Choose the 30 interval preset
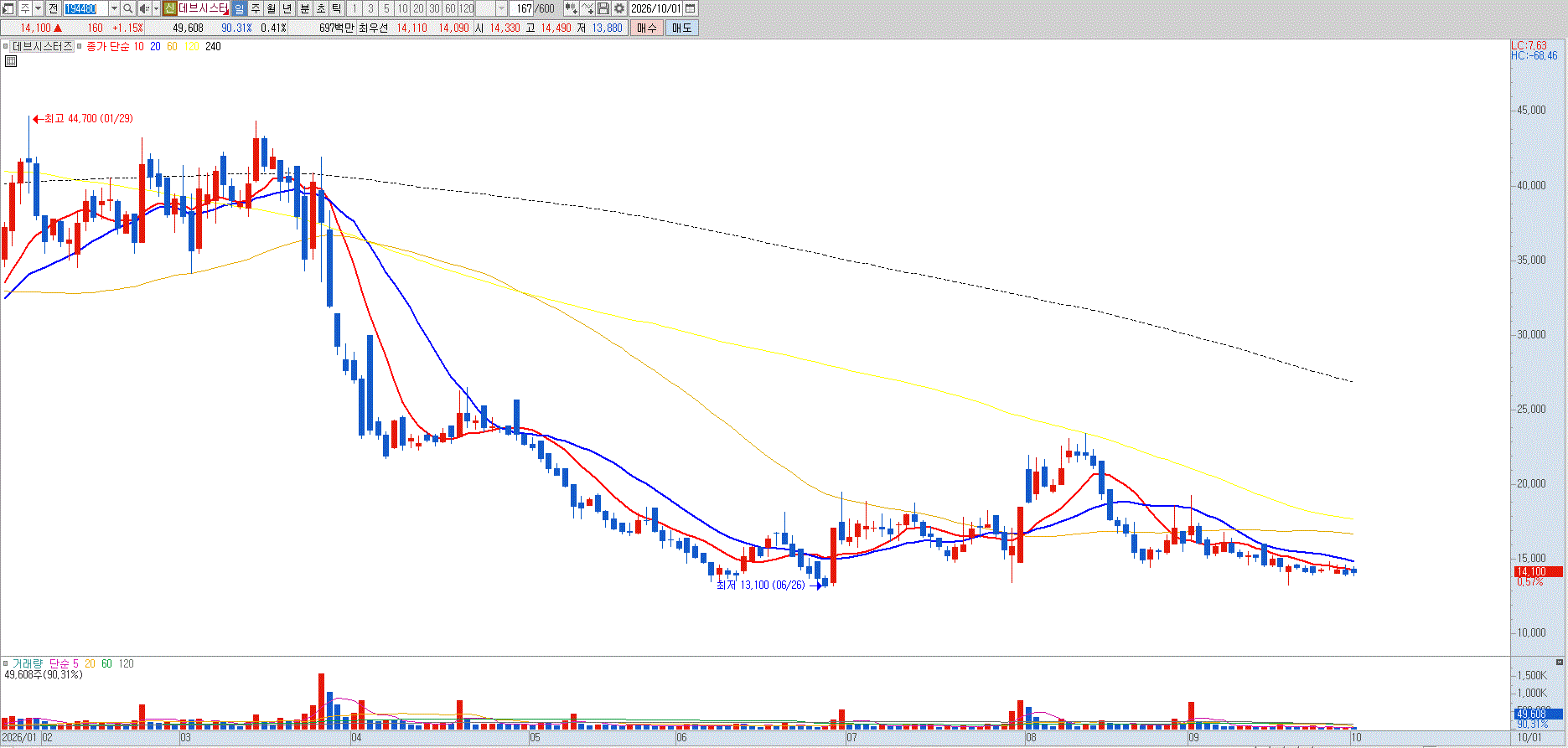Screen dimensions: 1568x748 point(434,8)
